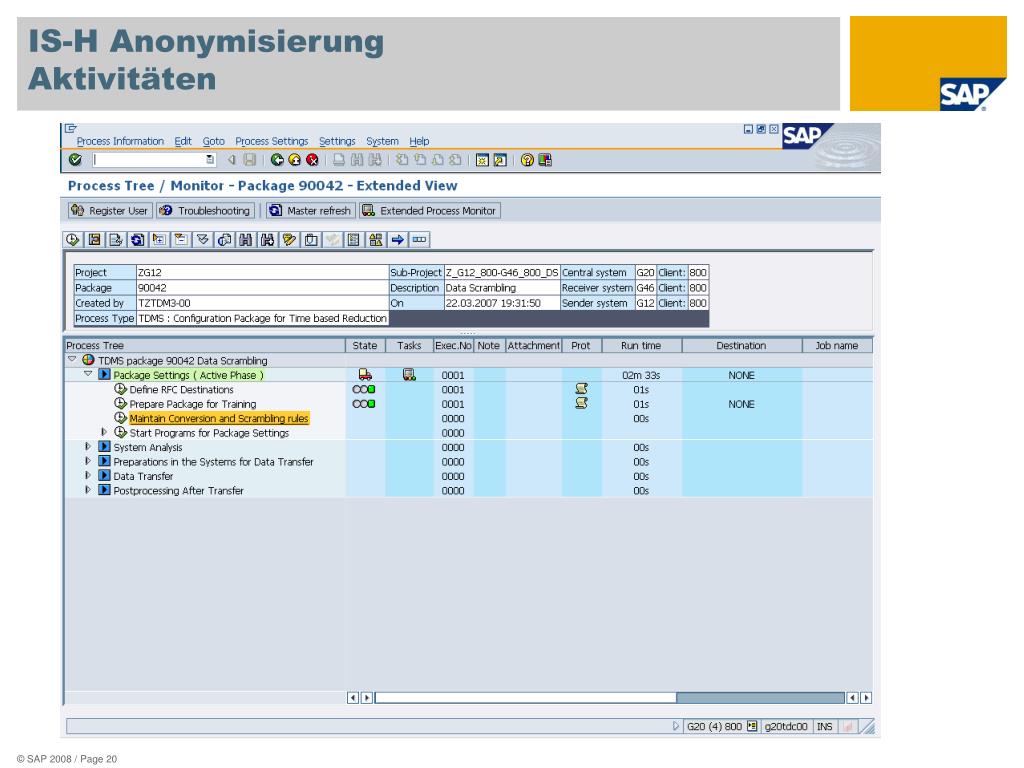The image size is (1024, 768).
Task: Click the refresh icon in tree toolbar
Action: coord(137,240)
